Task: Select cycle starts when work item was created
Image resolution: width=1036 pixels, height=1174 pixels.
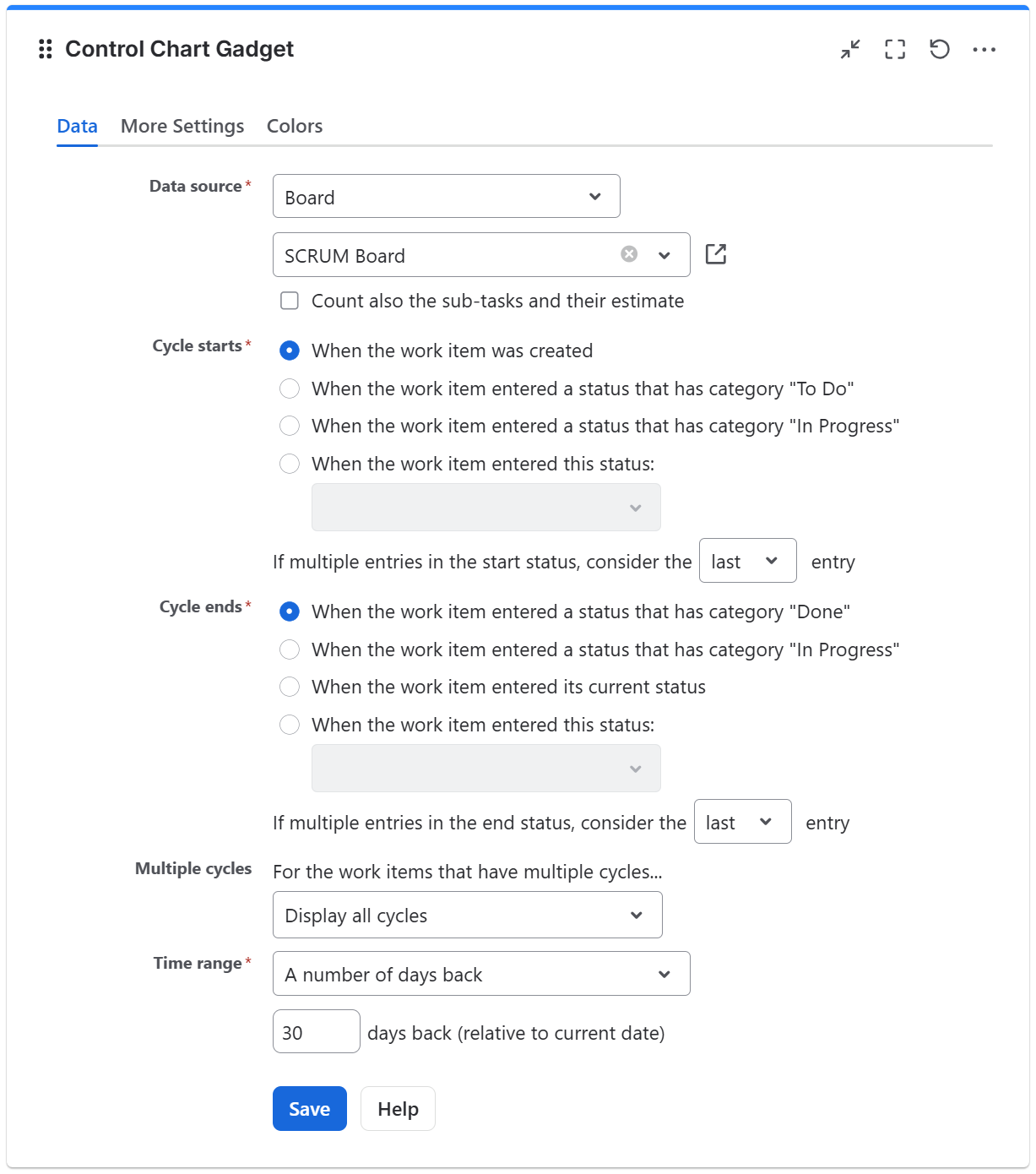Action: [290, 351]
